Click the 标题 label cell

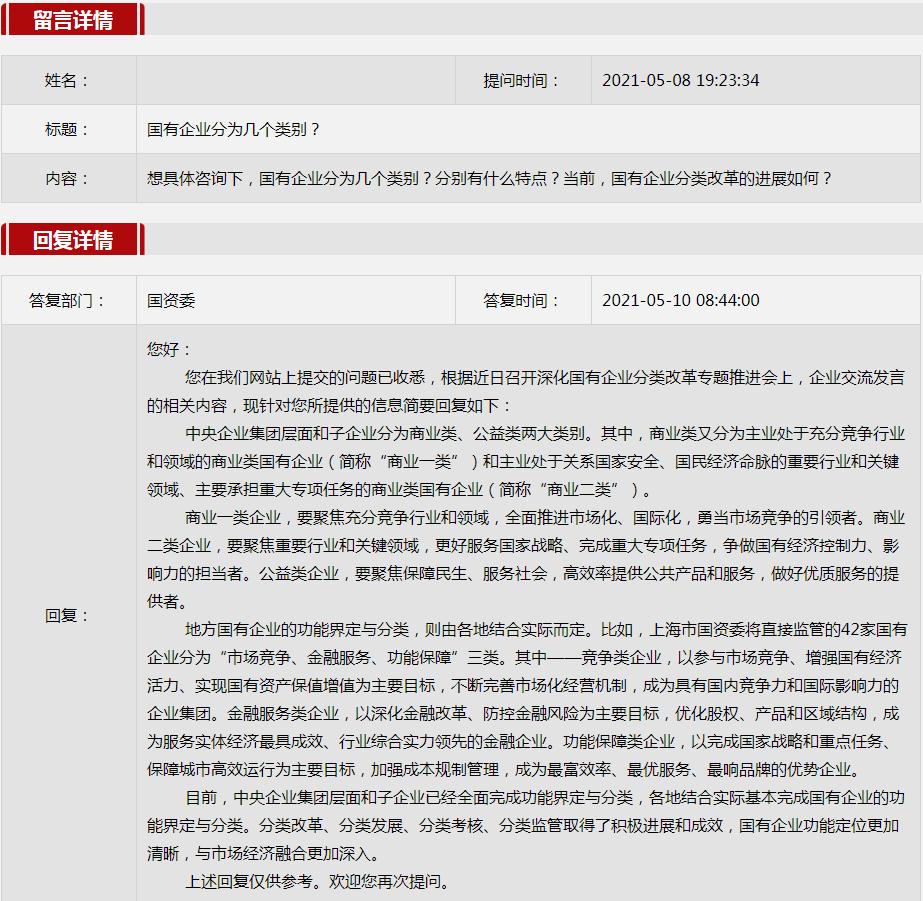(68, 130)
